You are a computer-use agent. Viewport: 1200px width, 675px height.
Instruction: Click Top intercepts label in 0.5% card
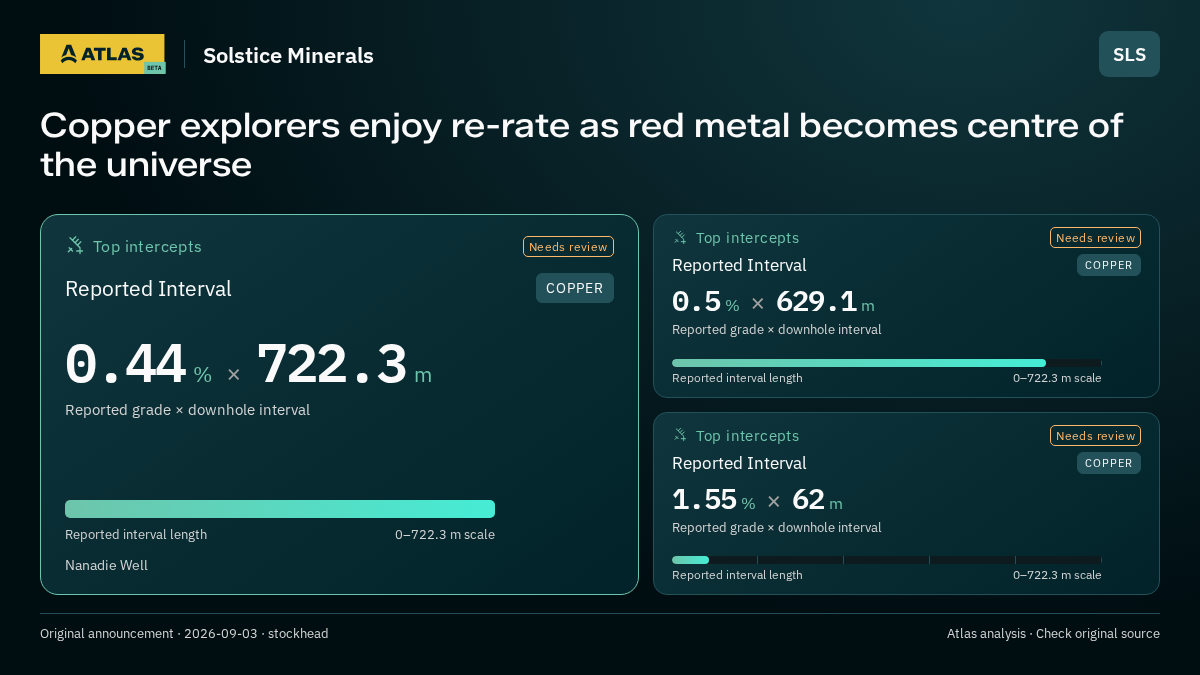click(747, 238)
